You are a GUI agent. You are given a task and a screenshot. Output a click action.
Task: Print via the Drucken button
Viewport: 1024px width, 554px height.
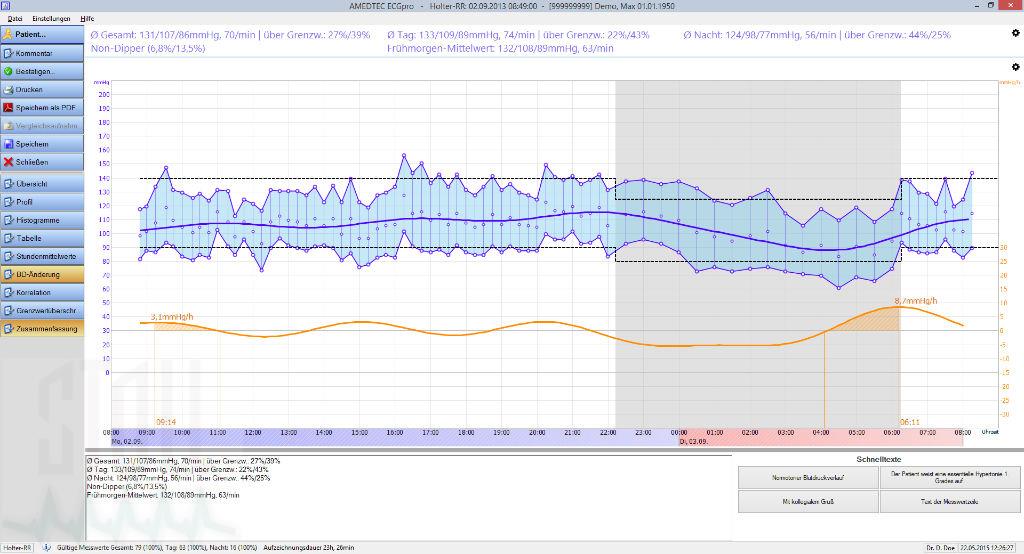coord(40,89)
